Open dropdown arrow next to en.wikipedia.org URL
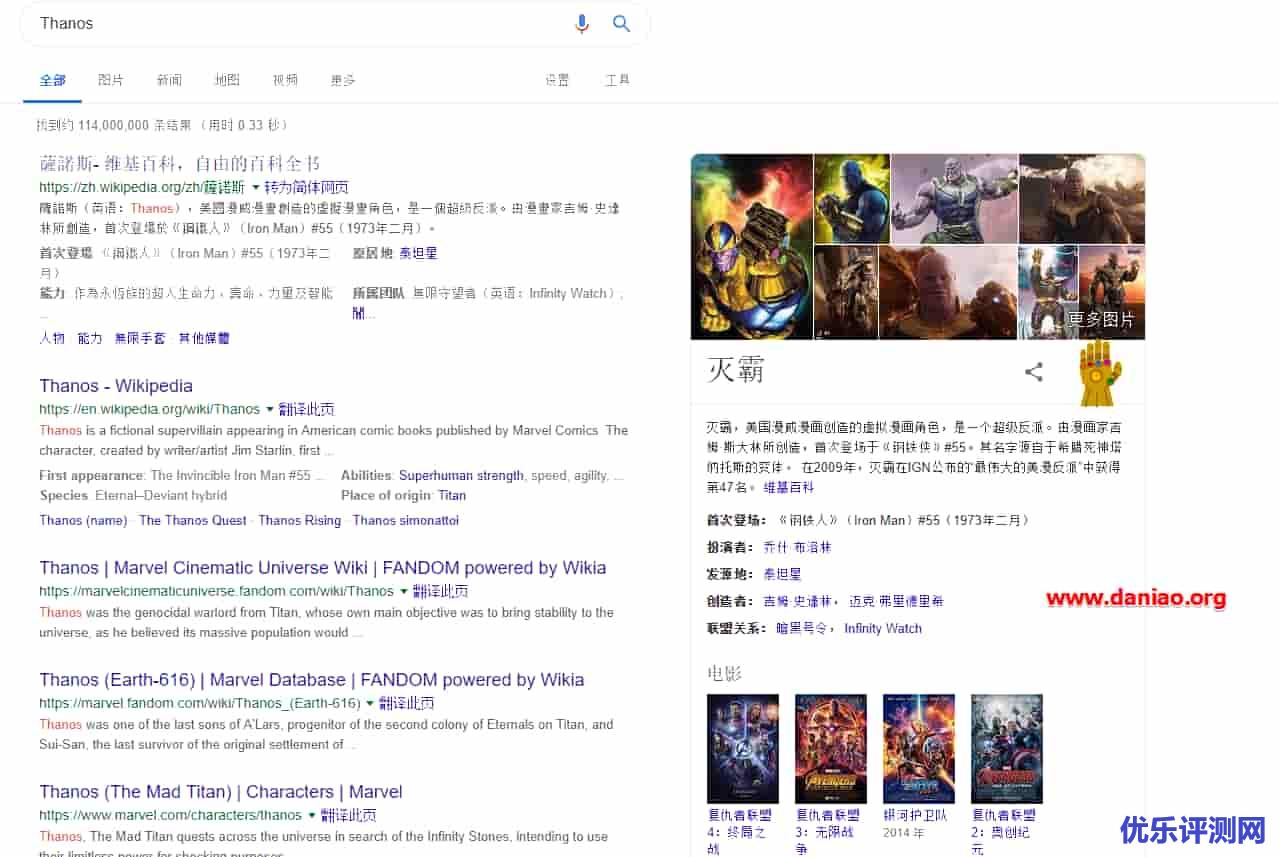Screen dimensions: 1279x857 tap(270, 409)
